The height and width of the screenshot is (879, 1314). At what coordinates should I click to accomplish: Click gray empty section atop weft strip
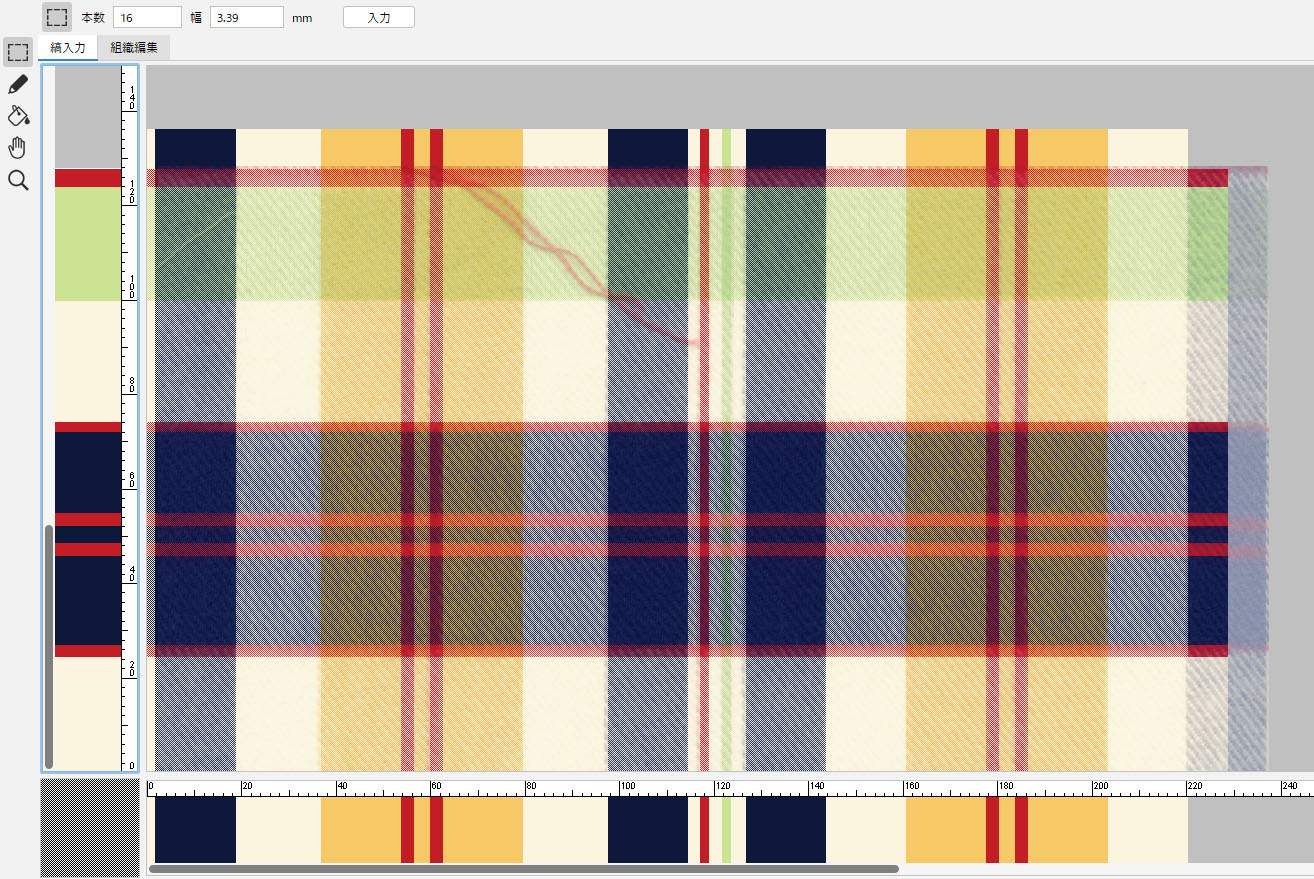point(88,117)
